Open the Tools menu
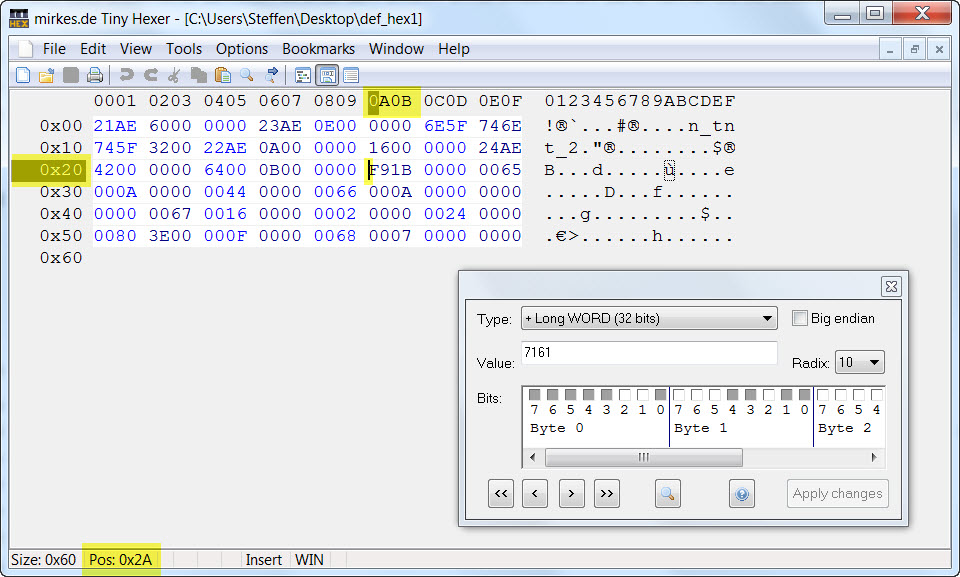Image resolution: width=960 pixels, height=577 pixels. coord(184,49)
